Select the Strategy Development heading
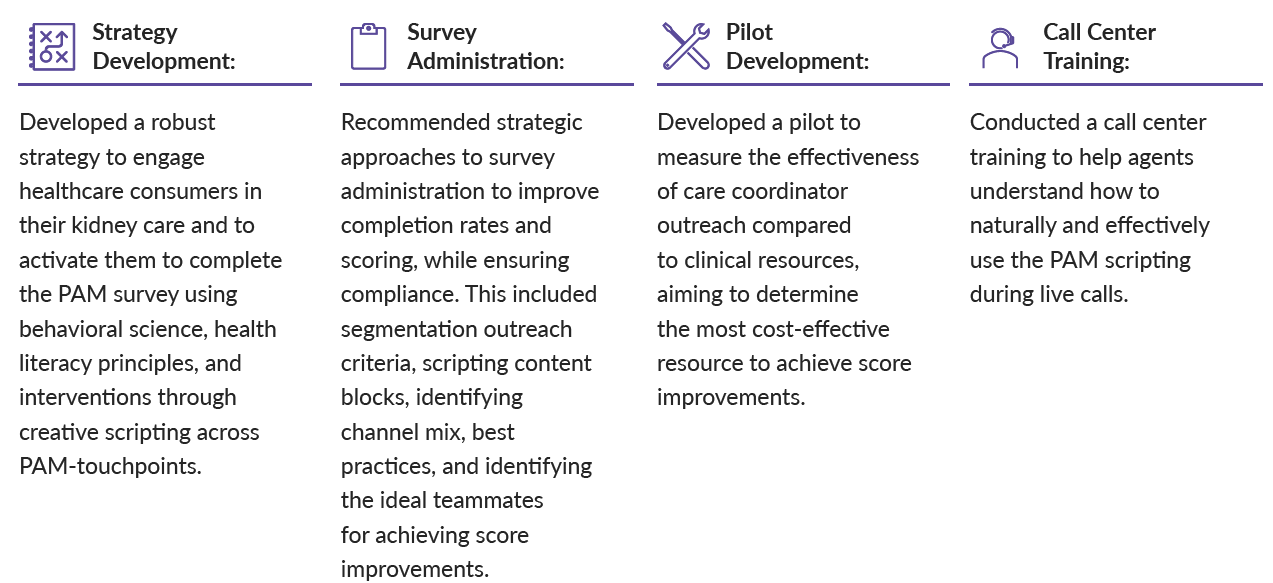The width and height of the screenshot is (1273, 583). point(164,46)
